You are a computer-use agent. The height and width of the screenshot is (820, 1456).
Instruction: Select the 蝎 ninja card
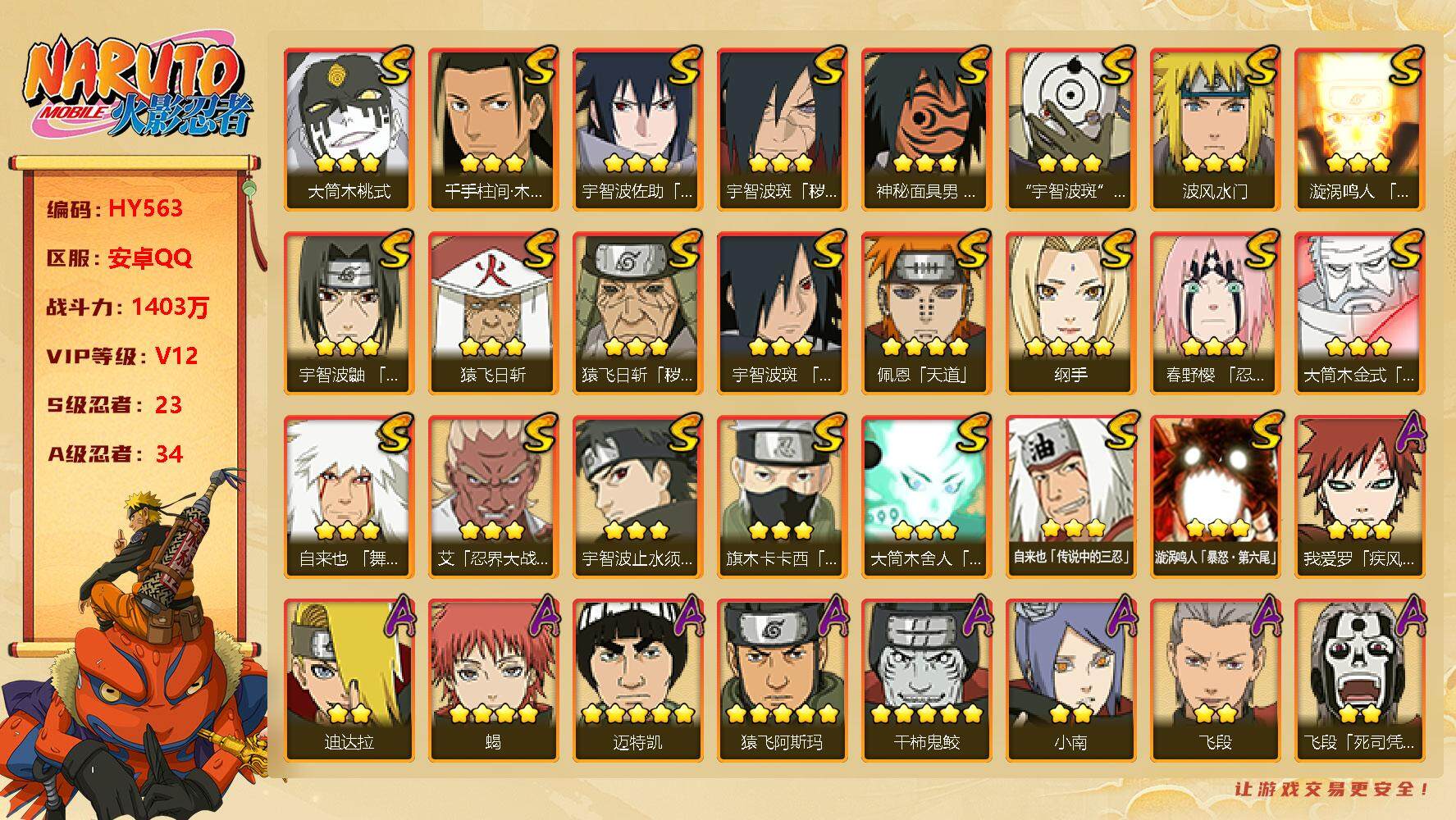493,681
